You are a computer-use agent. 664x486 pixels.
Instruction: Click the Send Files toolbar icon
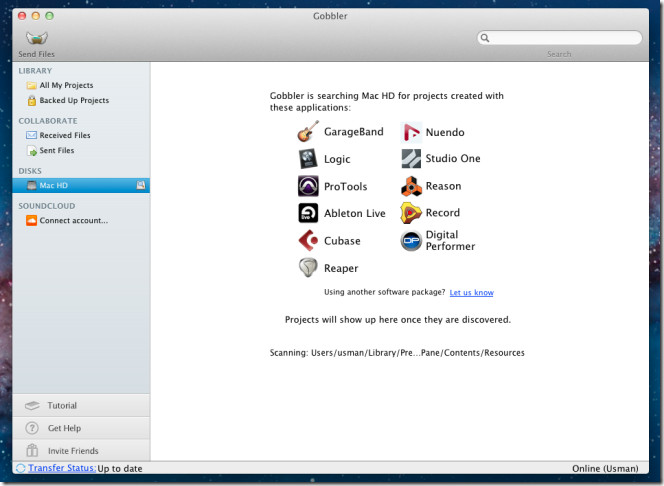pos(37,39)
